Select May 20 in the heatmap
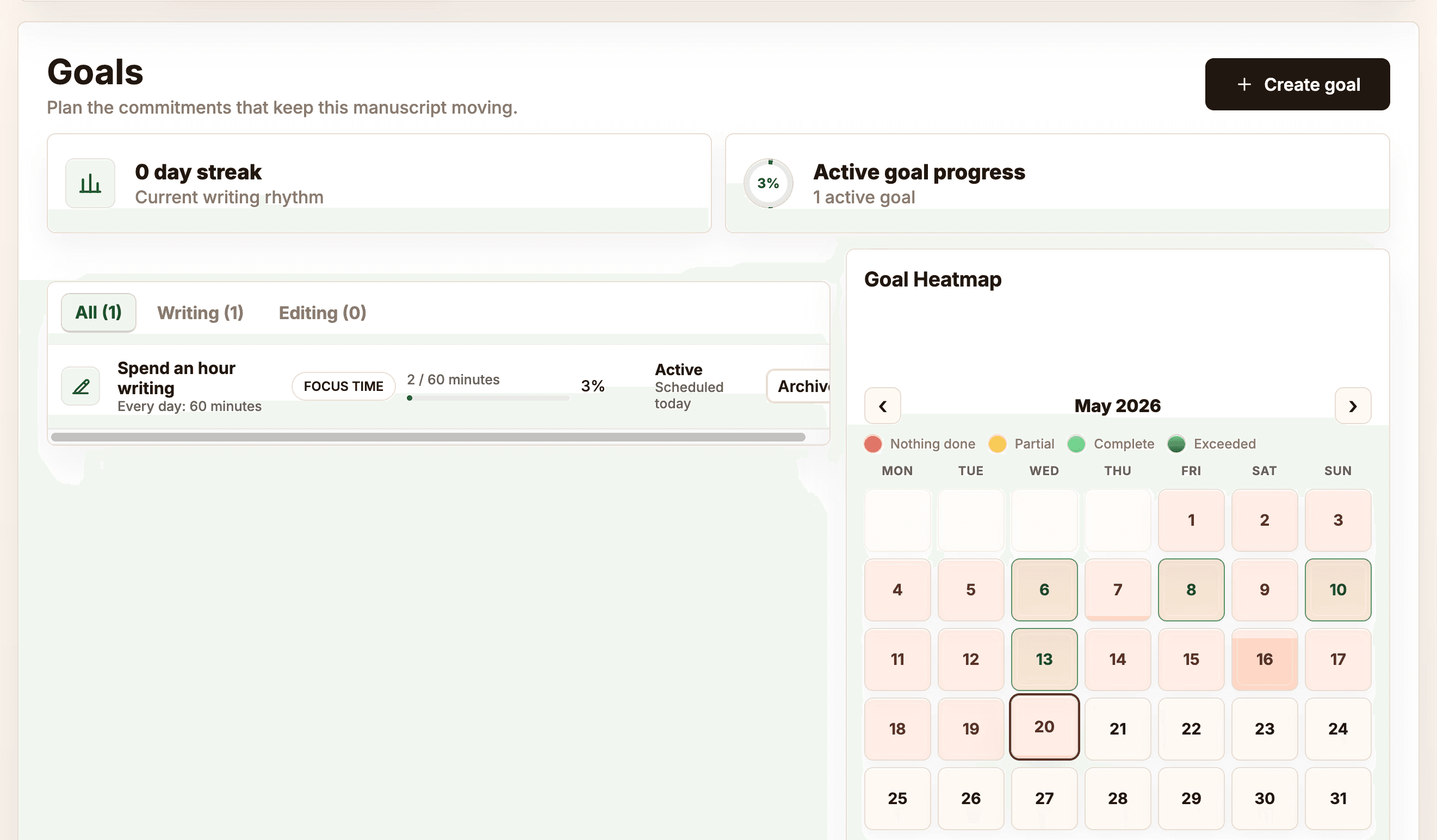1437x840 pixels. 1044,726
